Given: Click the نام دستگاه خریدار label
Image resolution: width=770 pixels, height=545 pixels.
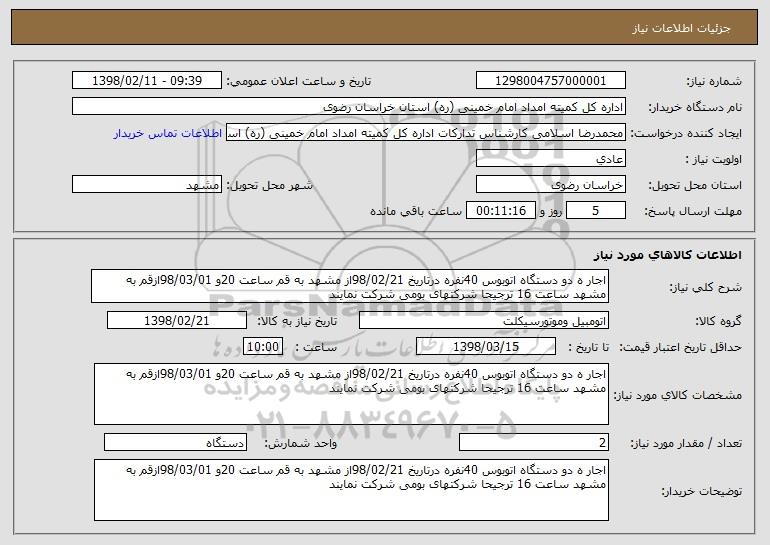Looking at the screenshot, I should (695, 108).
